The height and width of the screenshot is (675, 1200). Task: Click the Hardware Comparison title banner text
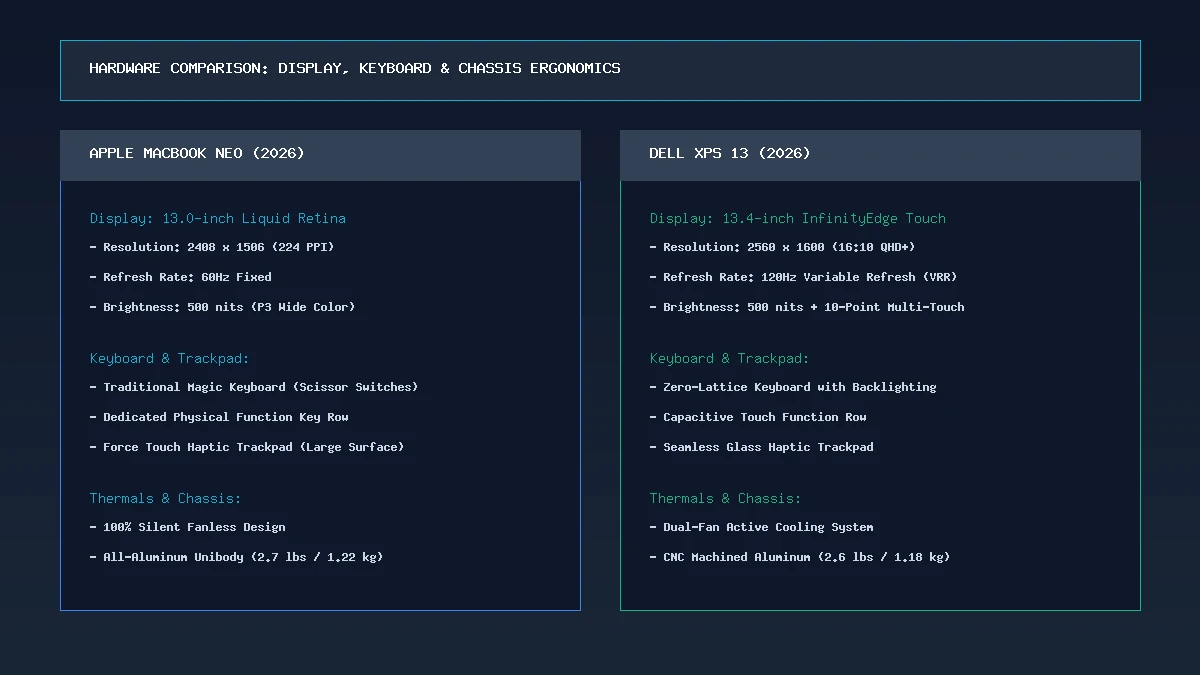point(355,69)
